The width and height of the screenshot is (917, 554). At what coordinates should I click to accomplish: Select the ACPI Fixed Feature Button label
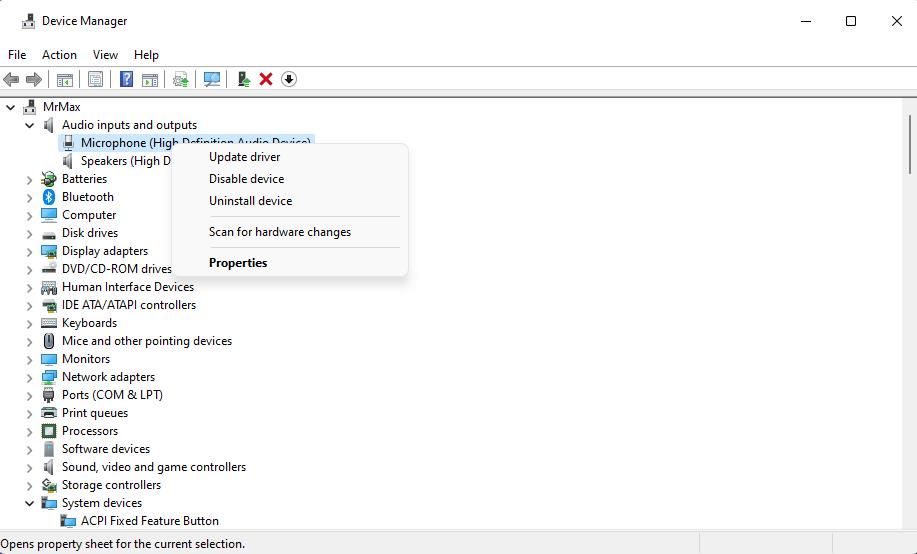coord(150,521)
